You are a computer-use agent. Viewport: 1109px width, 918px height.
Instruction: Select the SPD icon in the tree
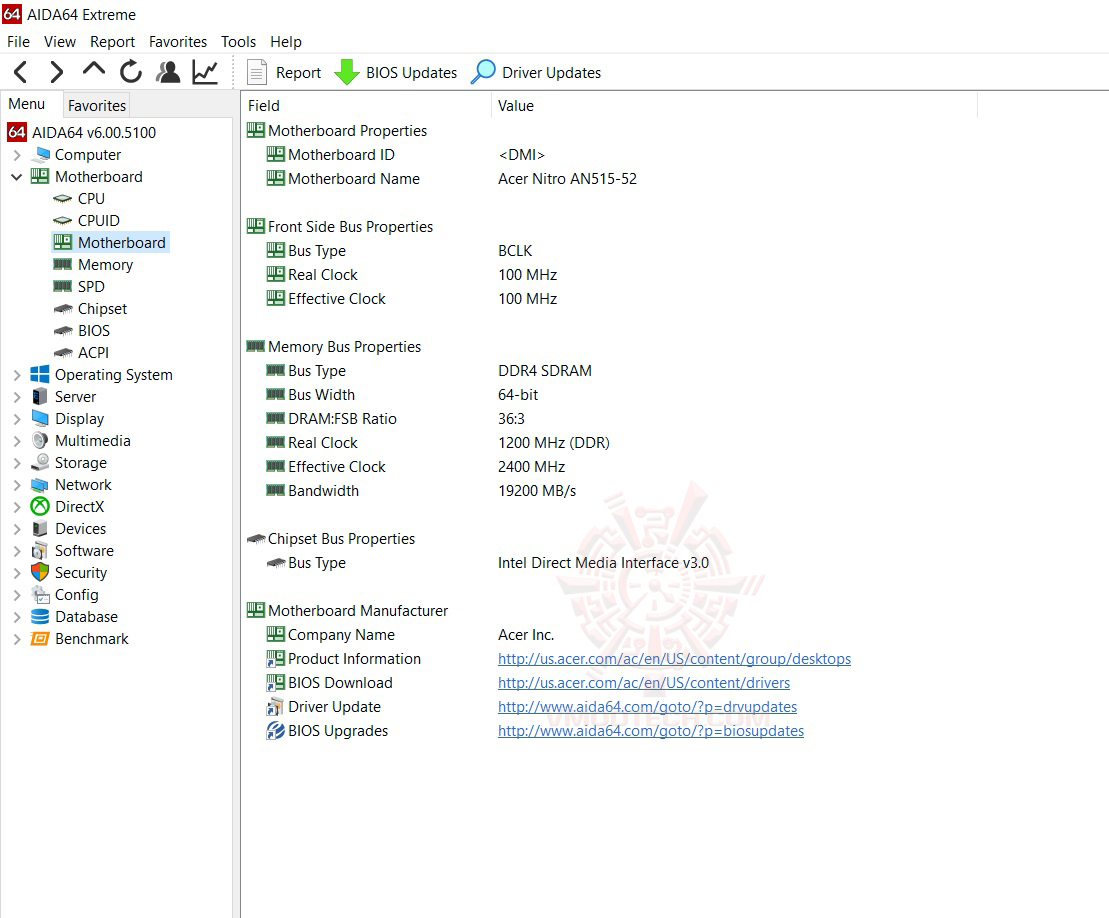63,286
